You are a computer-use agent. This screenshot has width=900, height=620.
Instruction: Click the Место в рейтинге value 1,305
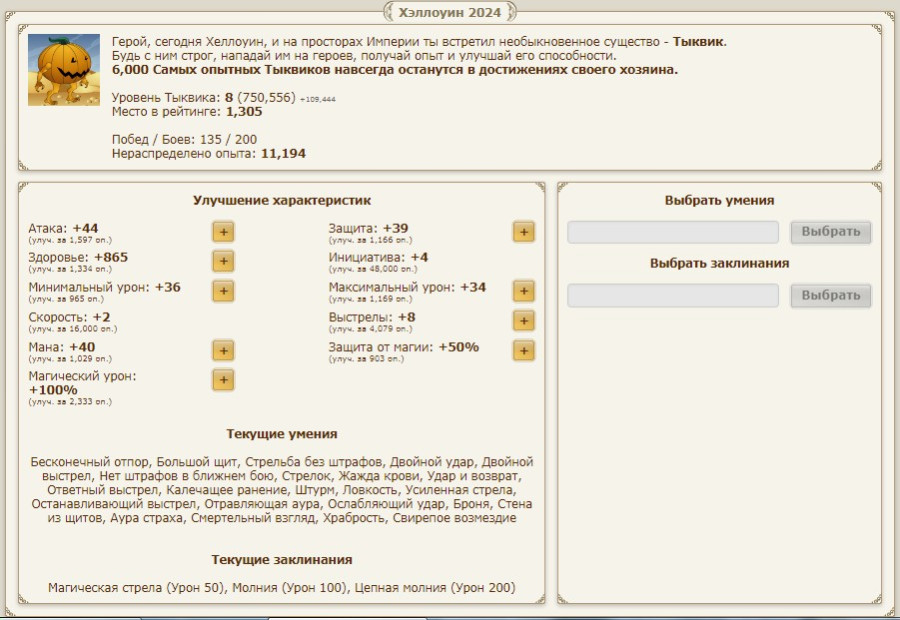[x=244, y=112]
